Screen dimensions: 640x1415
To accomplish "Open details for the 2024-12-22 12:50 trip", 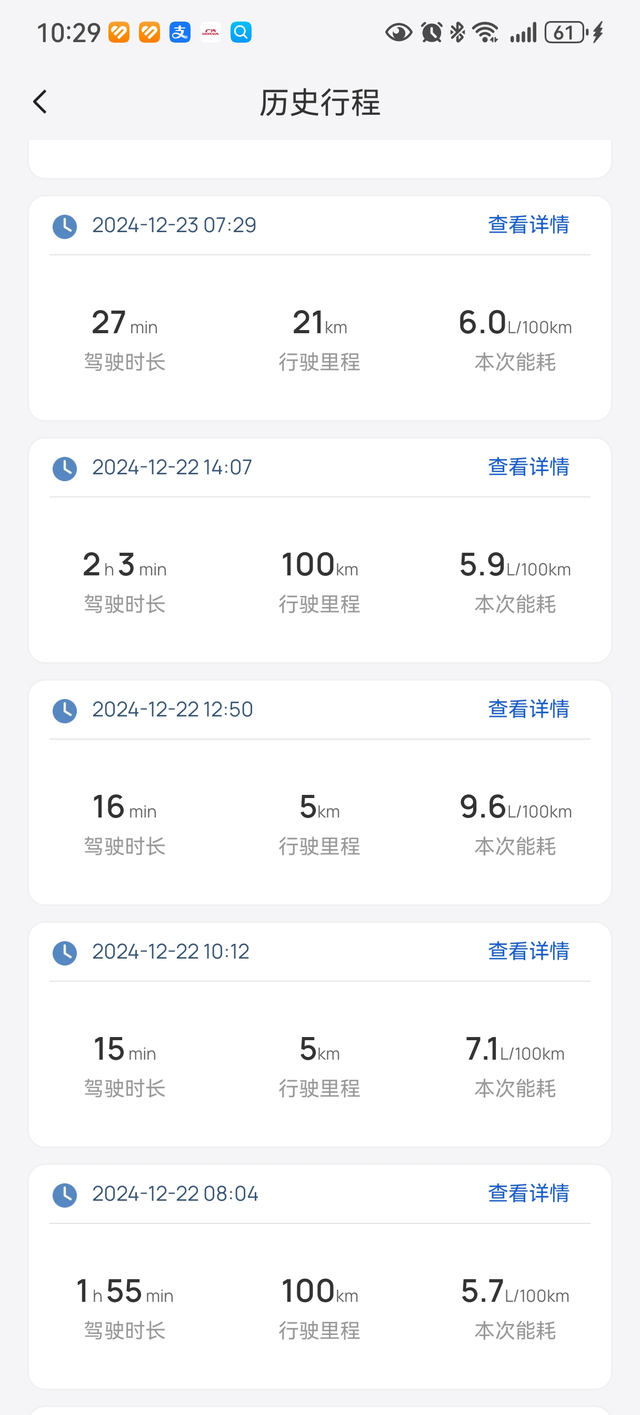I will pos(528,709).
